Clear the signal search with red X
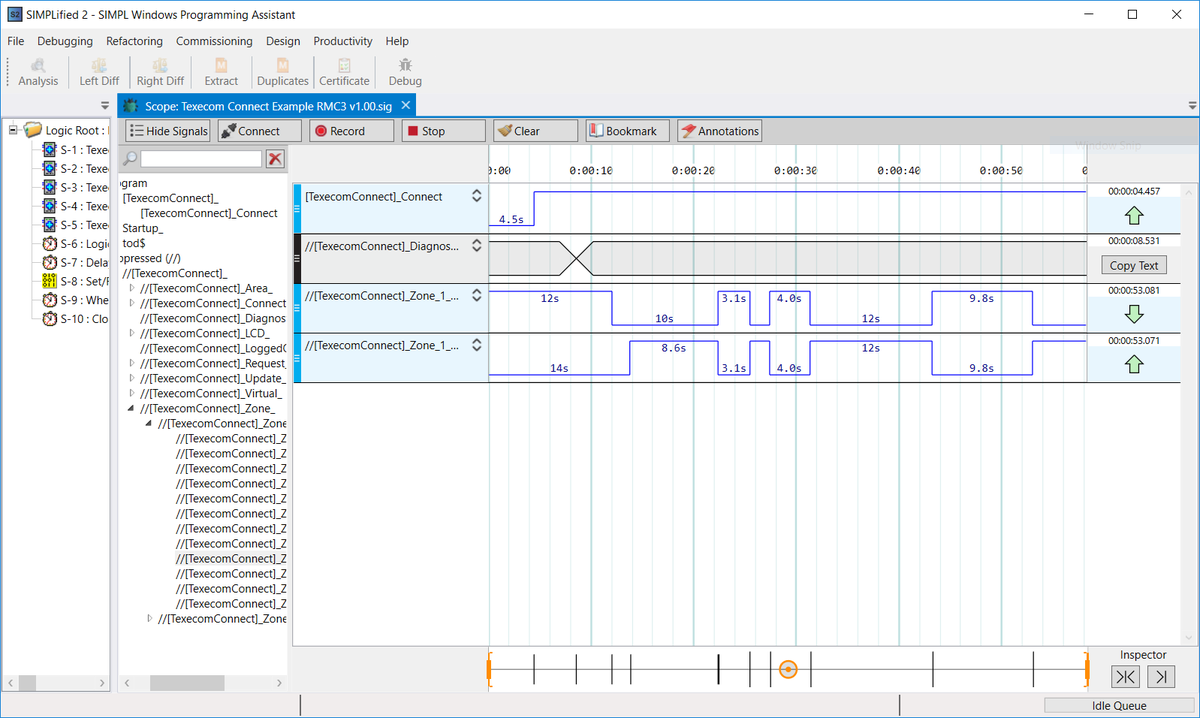Screen dimensions: 1200x718 tap(275, 159)
